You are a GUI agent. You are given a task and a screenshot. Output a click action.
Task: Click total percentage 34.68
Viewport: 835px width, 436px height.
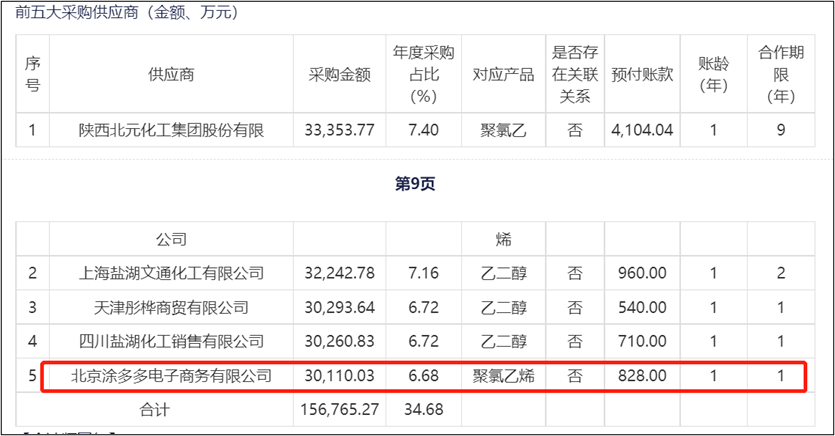point(423,409)
